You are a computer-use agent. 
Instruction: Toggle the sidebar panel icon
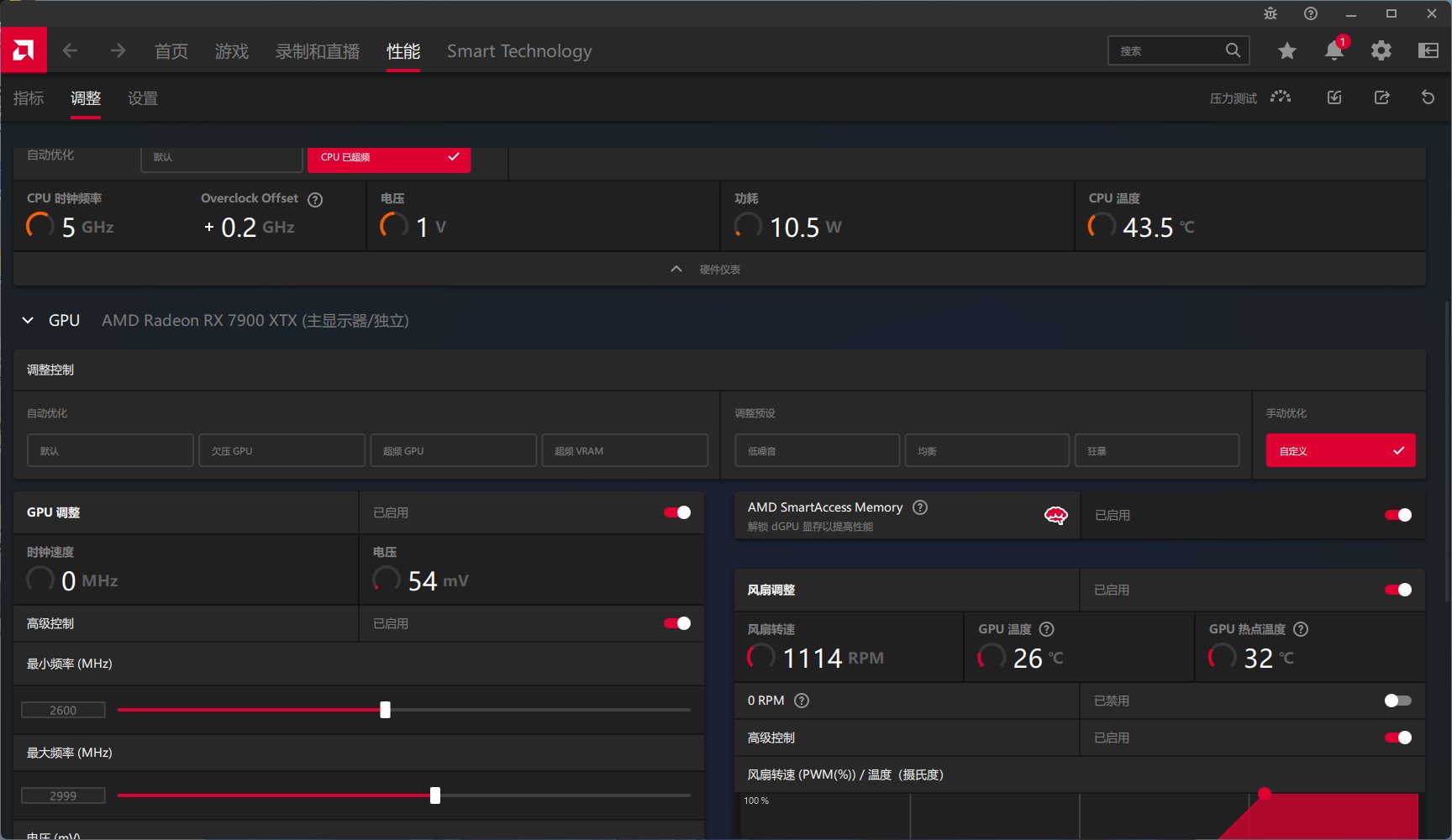[x=1428, y=51]
